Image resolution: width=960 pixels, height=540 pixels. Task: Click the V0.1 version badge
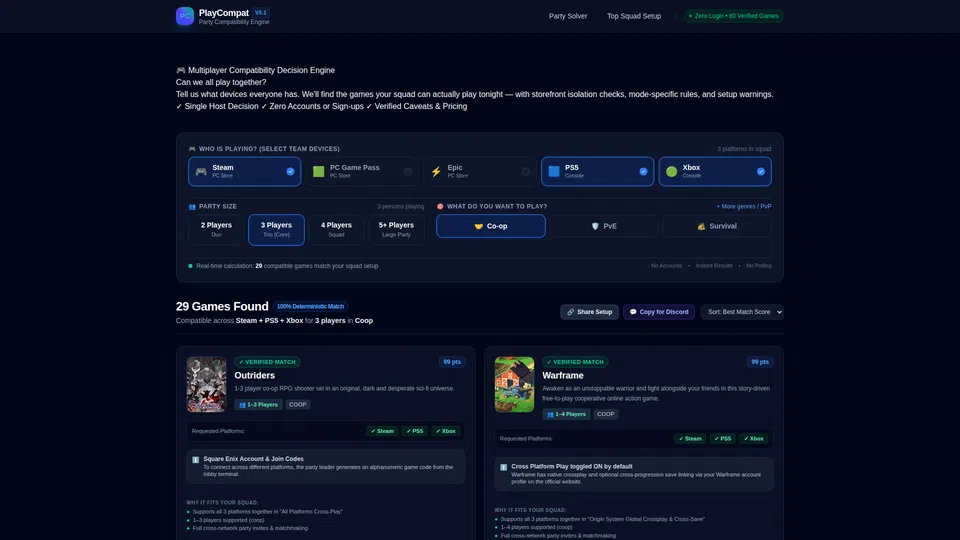tap(261, 12)
